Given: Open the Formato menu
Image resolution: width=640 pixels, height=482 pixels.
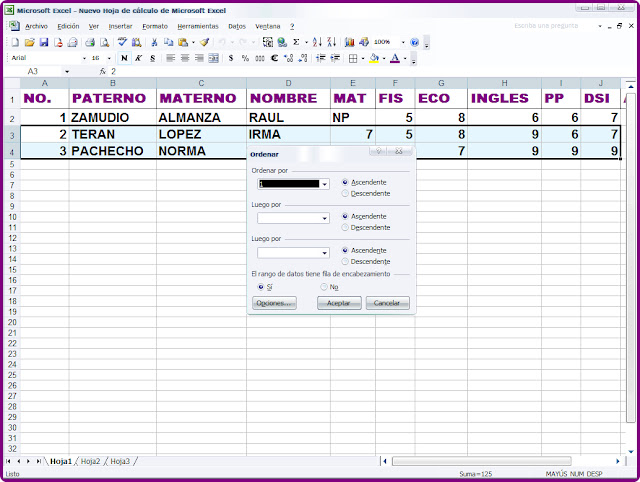Looking at the screenshot, I should tap(155, 26).
